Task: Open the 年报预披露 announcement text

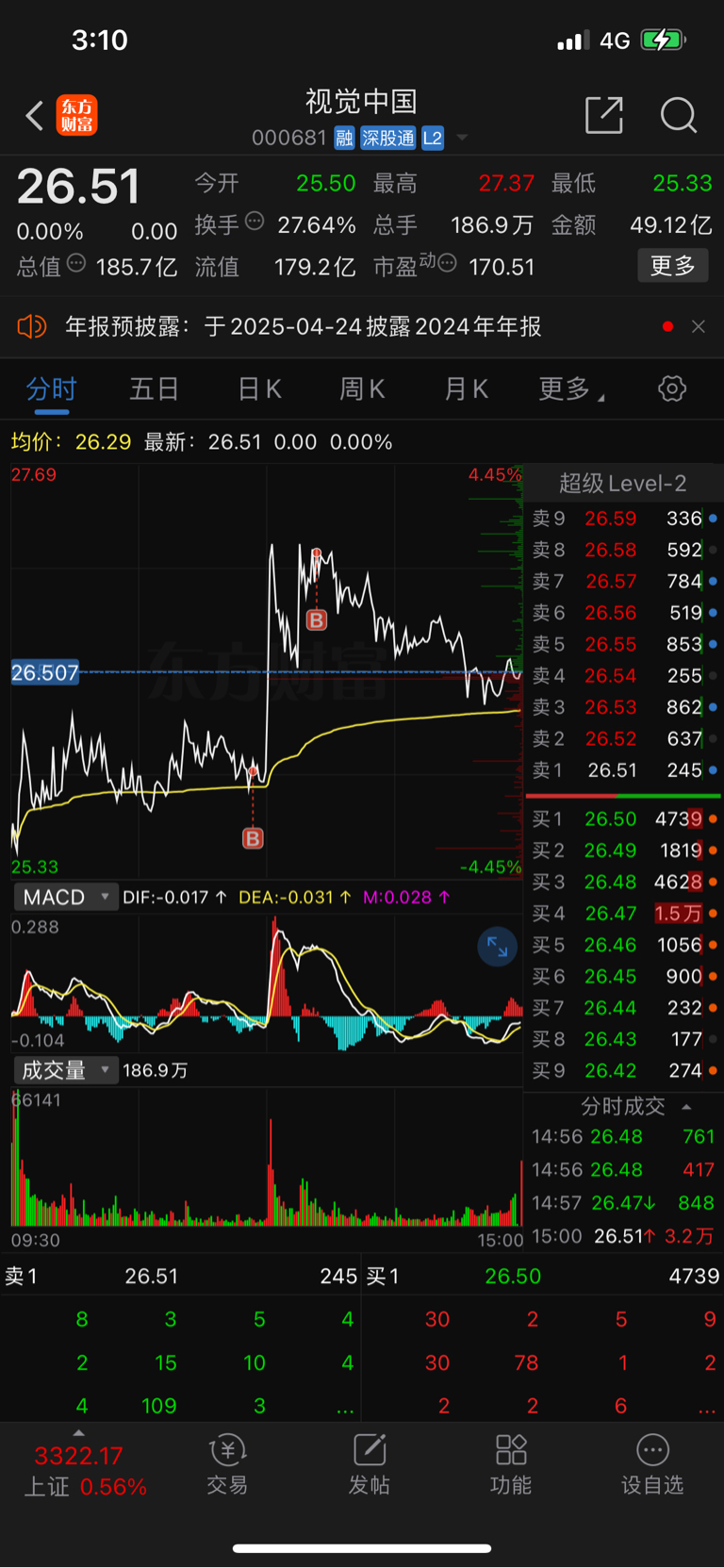Action: (303, 326)
